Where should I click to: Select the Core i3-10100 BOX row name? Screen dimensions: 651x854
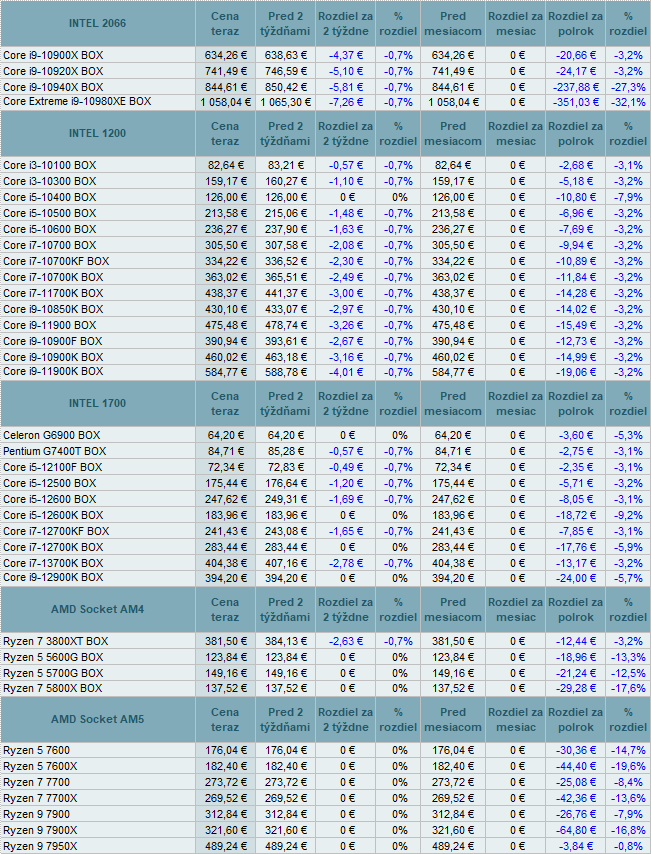[50, 165]
